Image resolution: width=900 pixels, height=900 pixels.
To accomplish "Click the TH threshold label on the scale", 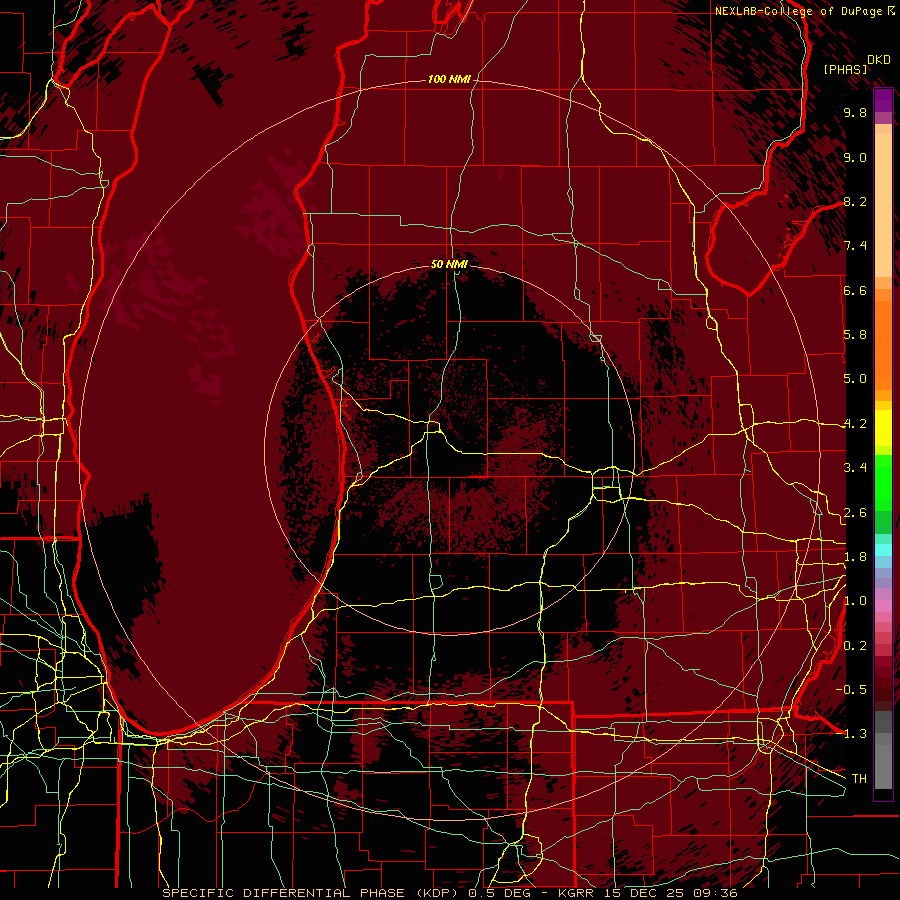I will click(859, 779).
